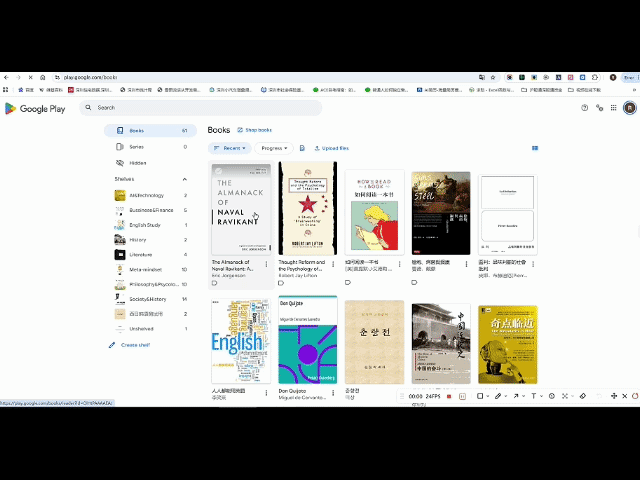Click the document icon next to Progress
Viewport: 640px width, 480px height.
click(x=302, y=148)
